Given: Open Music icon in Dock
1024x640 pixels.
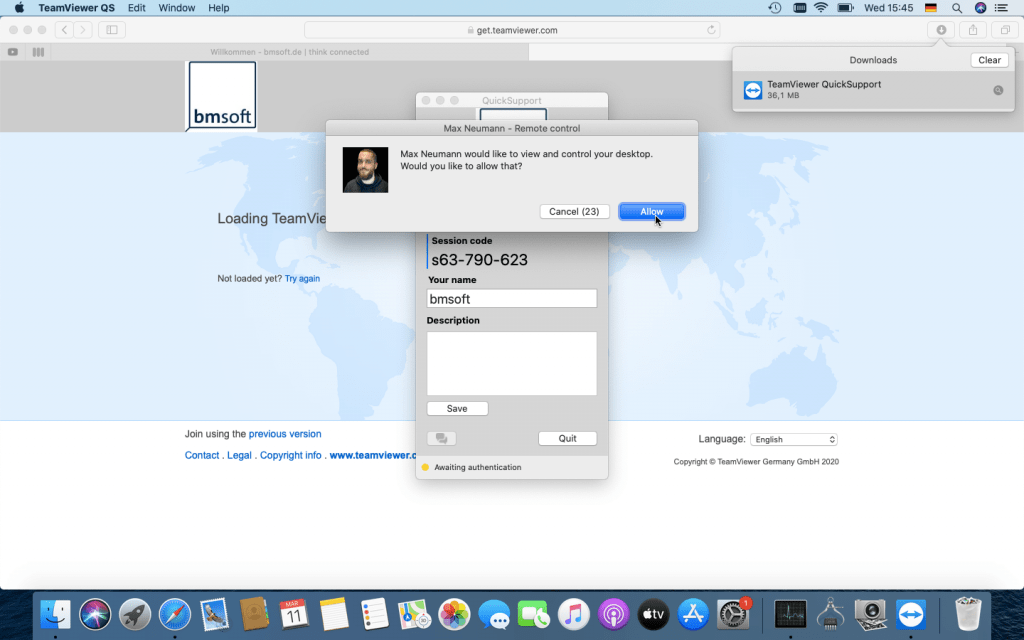Looking at the screenshot, I should [x=573, y=615].
